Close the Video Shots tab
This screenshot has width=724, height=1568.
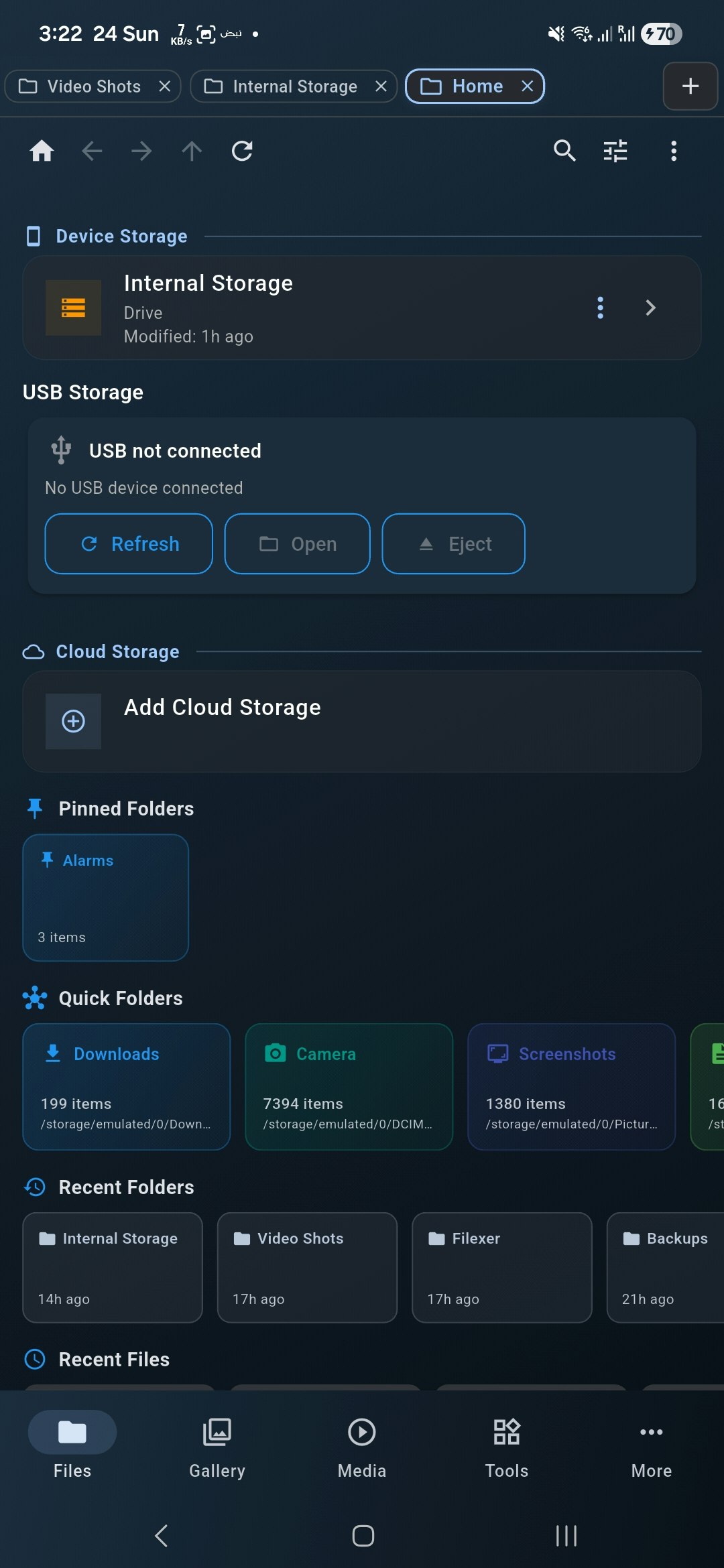[x=165, y=86]
